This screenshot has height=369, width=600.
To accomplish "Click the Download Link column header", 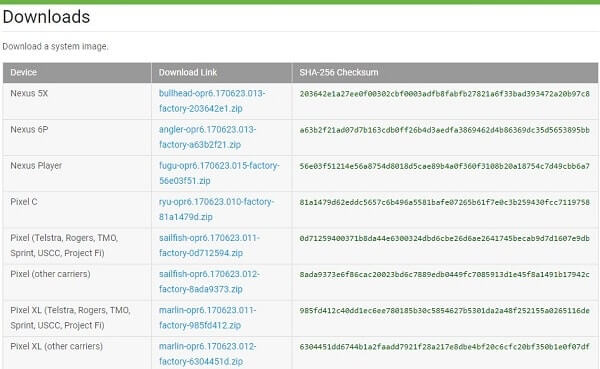I will 222,73.
